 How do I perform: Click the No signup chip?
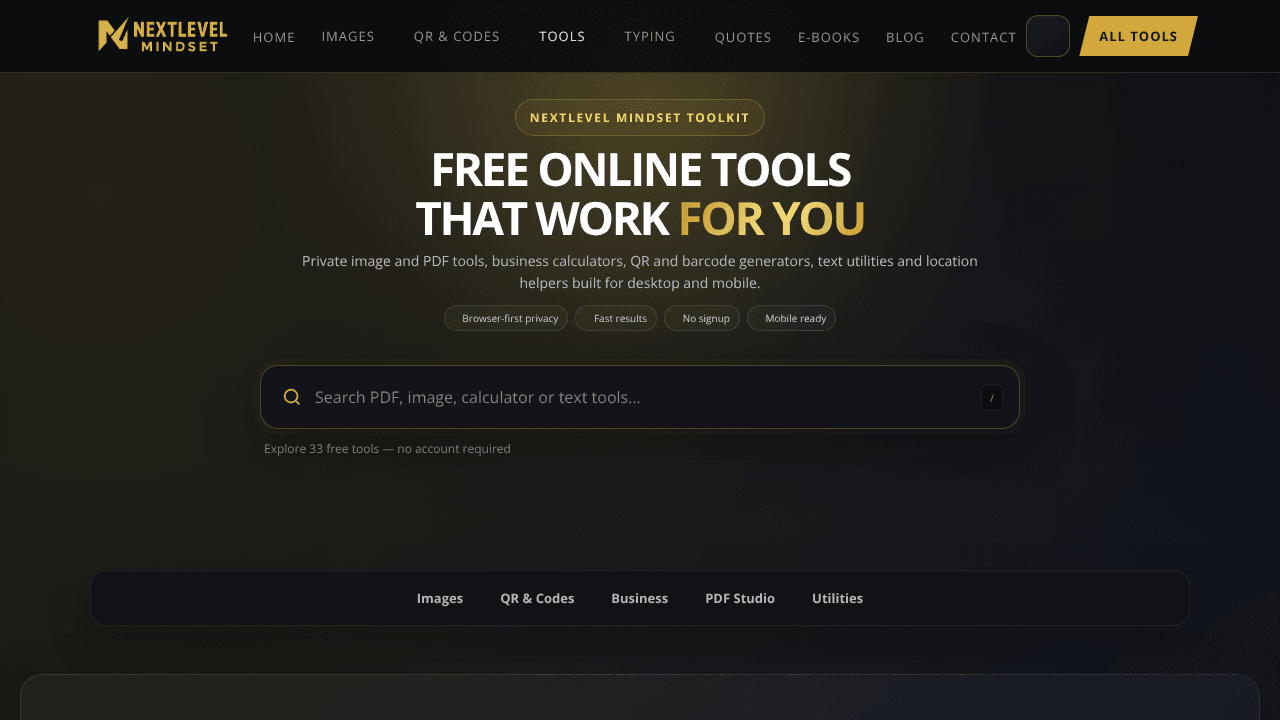(x=702, y=318)
